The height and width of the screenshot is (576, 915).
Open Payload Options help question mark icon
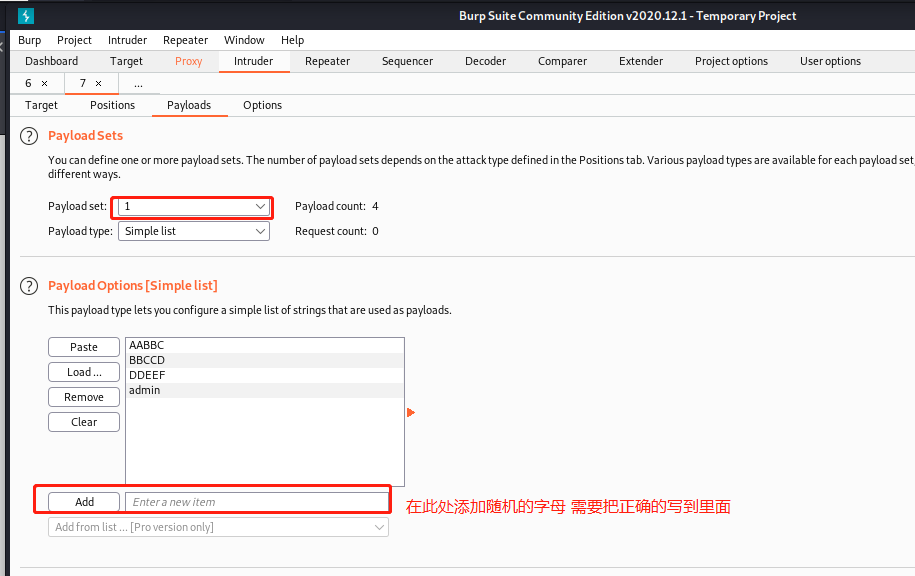tap(29, 286)
